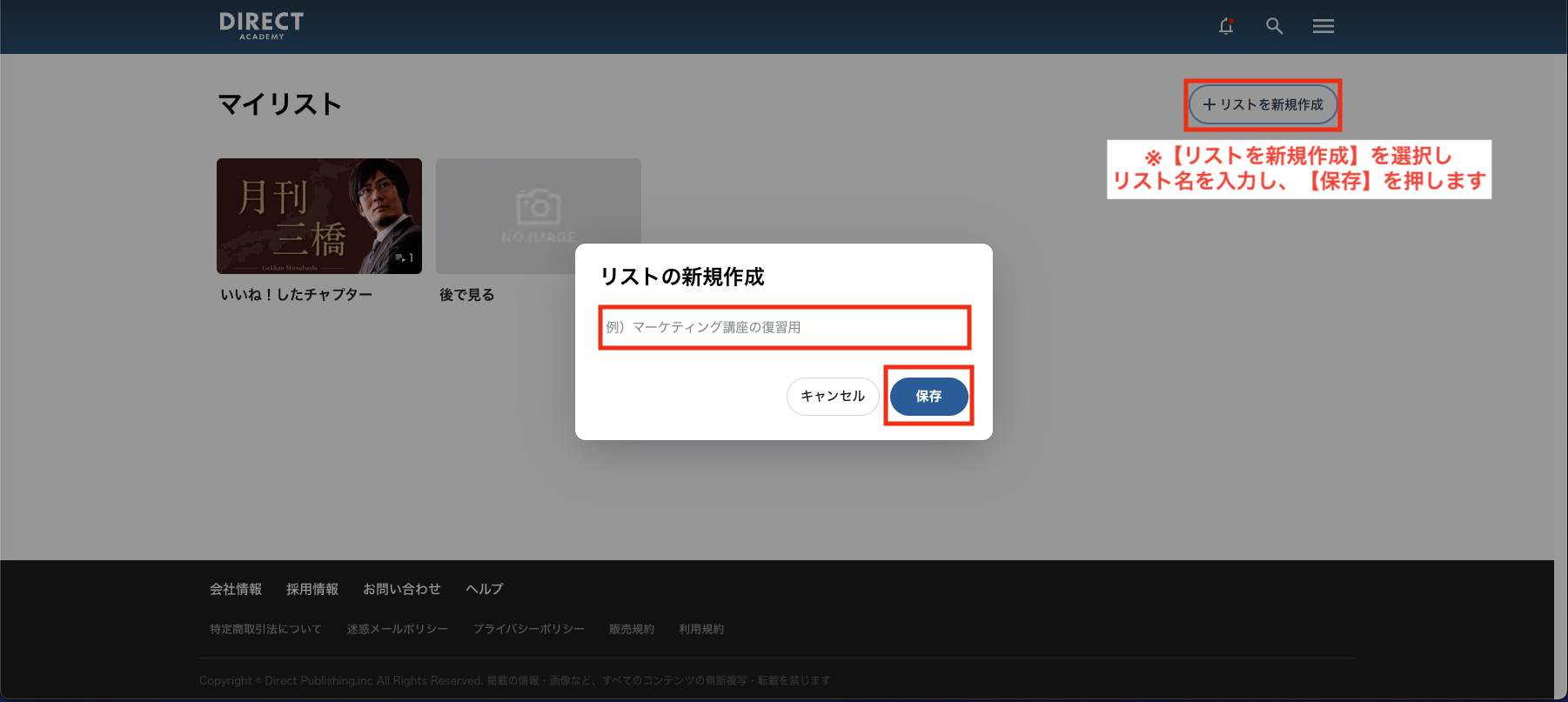Open お問い合わせ footer link
Image resolution: width=1568 pixels, height=702 pixels.
[x=402, y=589]
